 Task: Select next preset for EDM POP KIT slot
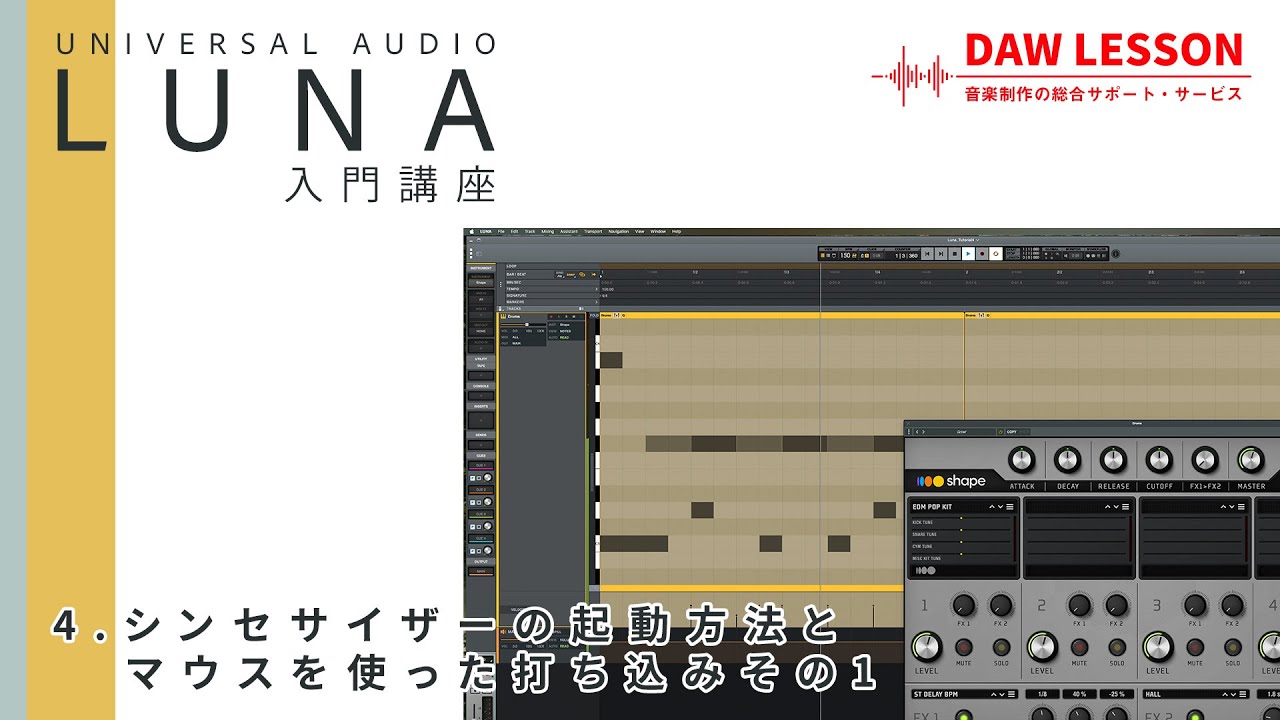1001,507
